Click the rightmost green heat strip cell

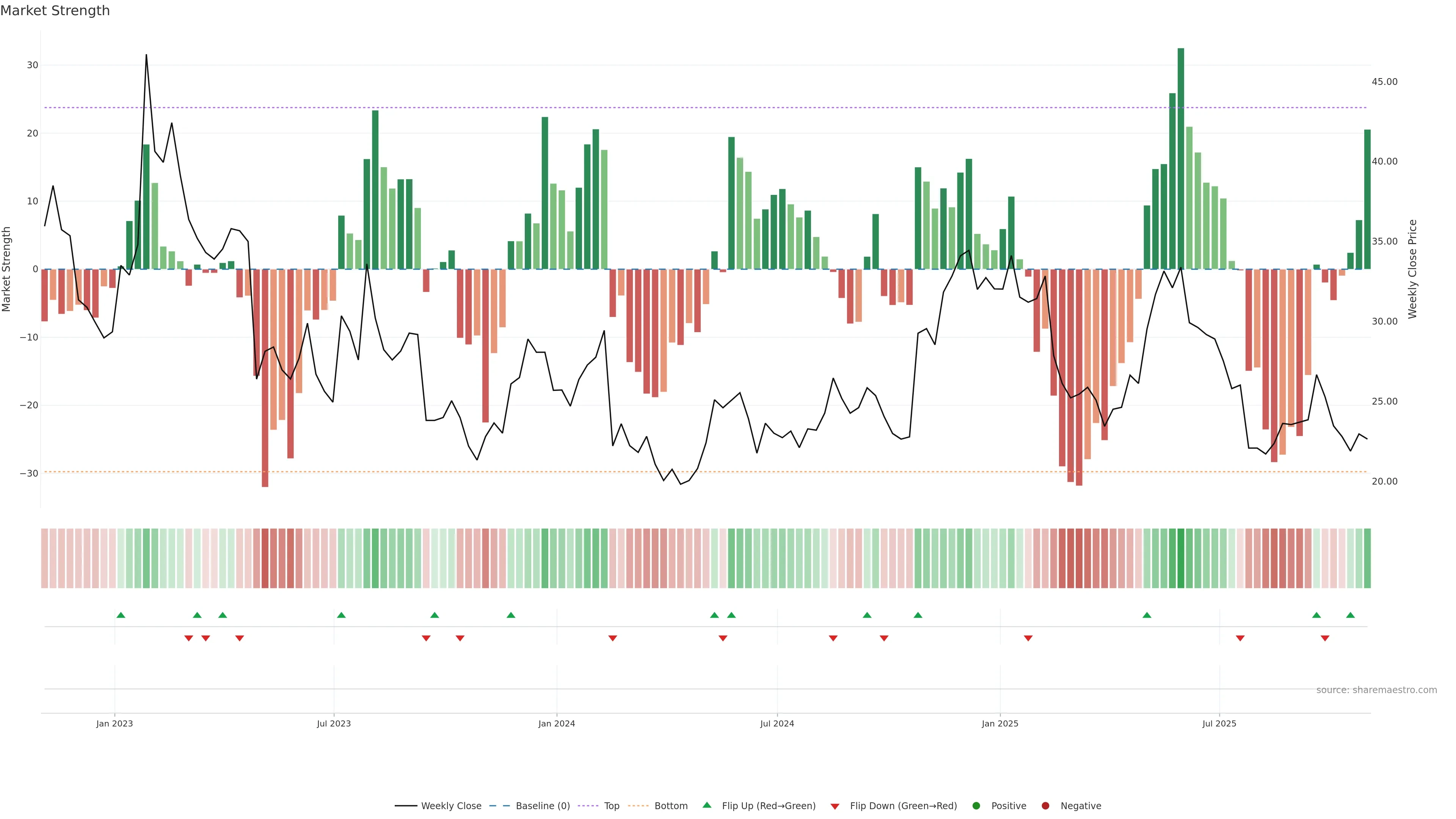click(x=1367, y=558)
